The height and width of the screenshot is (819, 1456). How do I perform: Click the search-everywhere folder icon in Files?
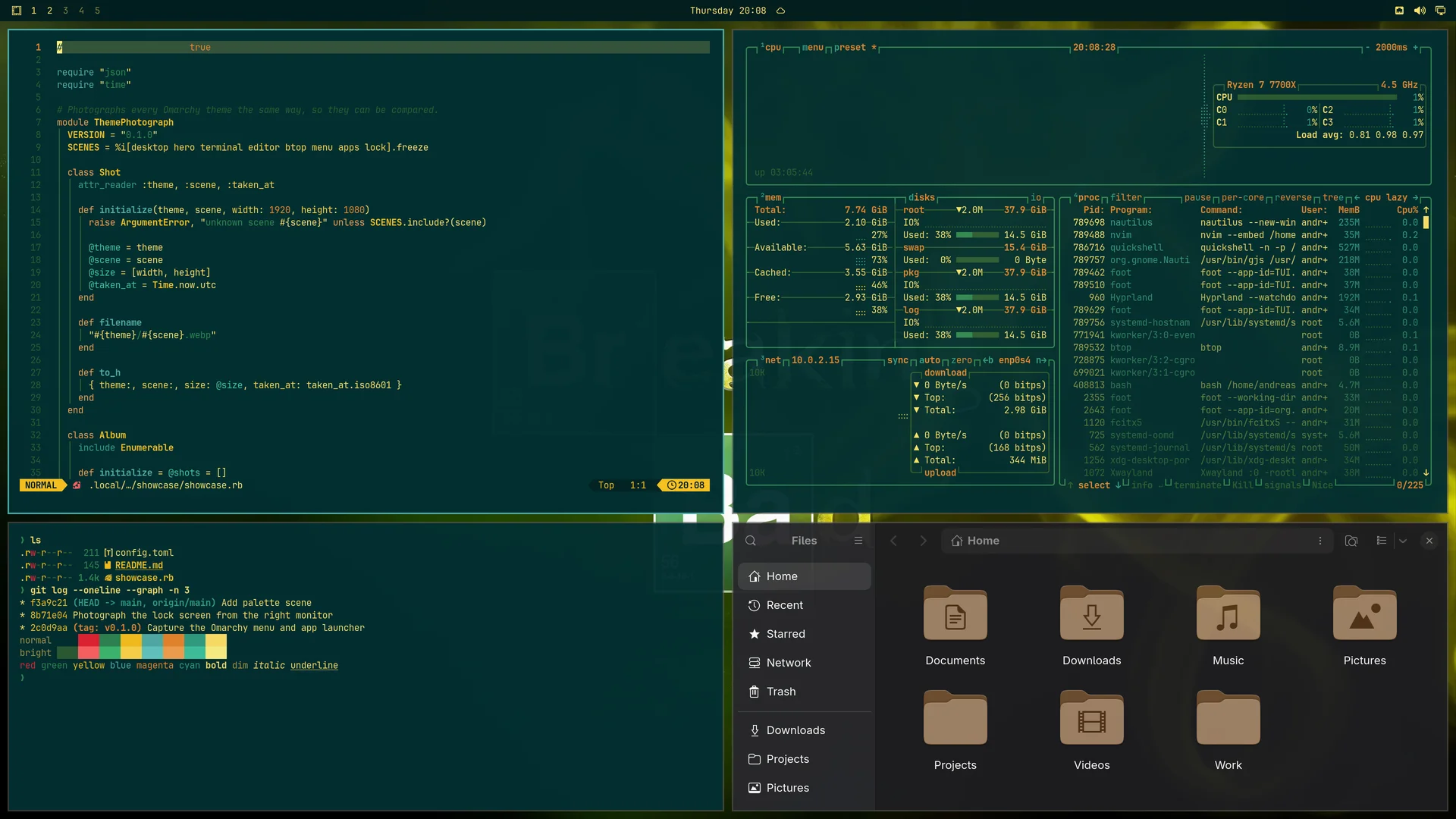1351,541
